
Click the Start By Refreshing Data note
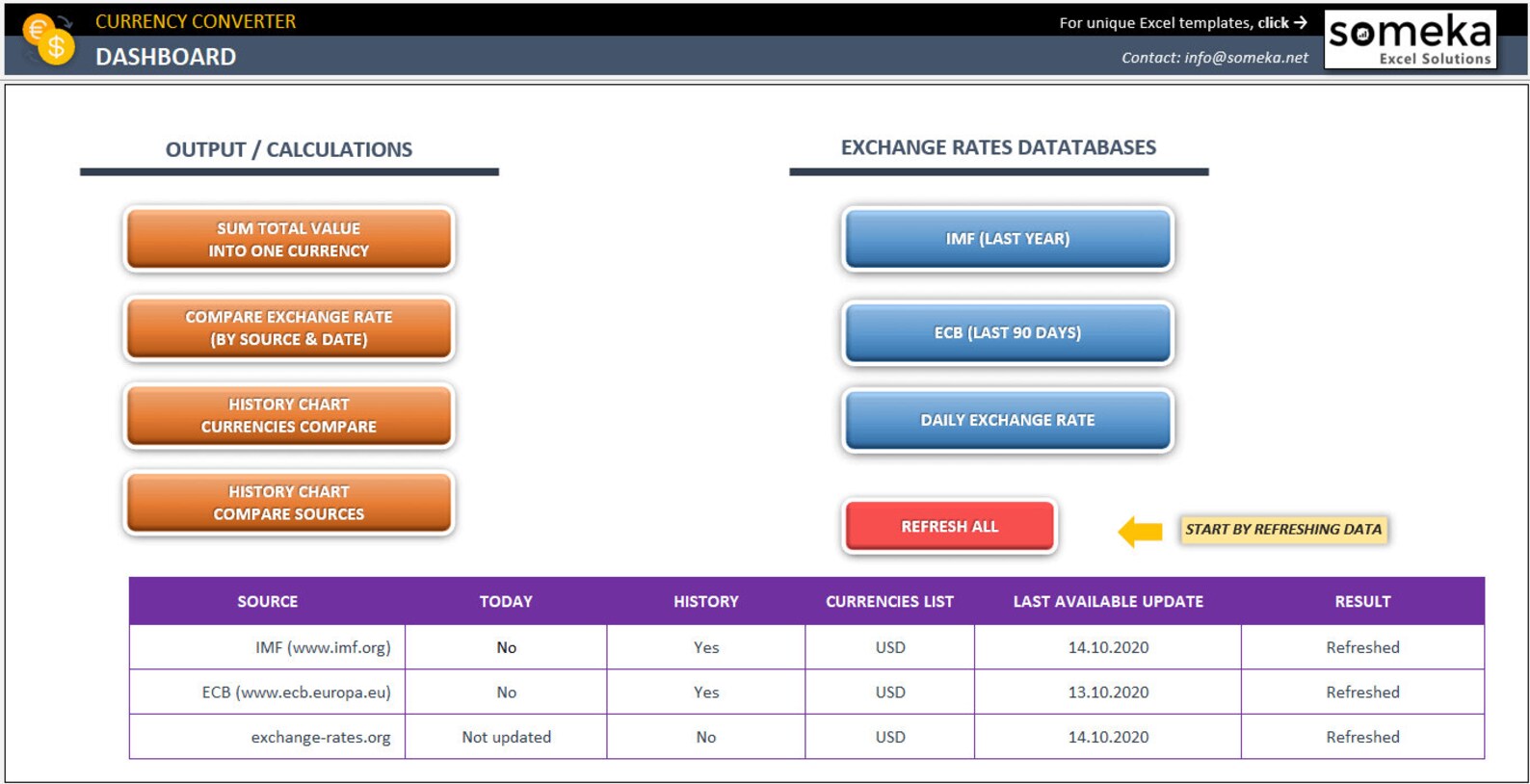pyautogui.click(x=1283, y=529)
